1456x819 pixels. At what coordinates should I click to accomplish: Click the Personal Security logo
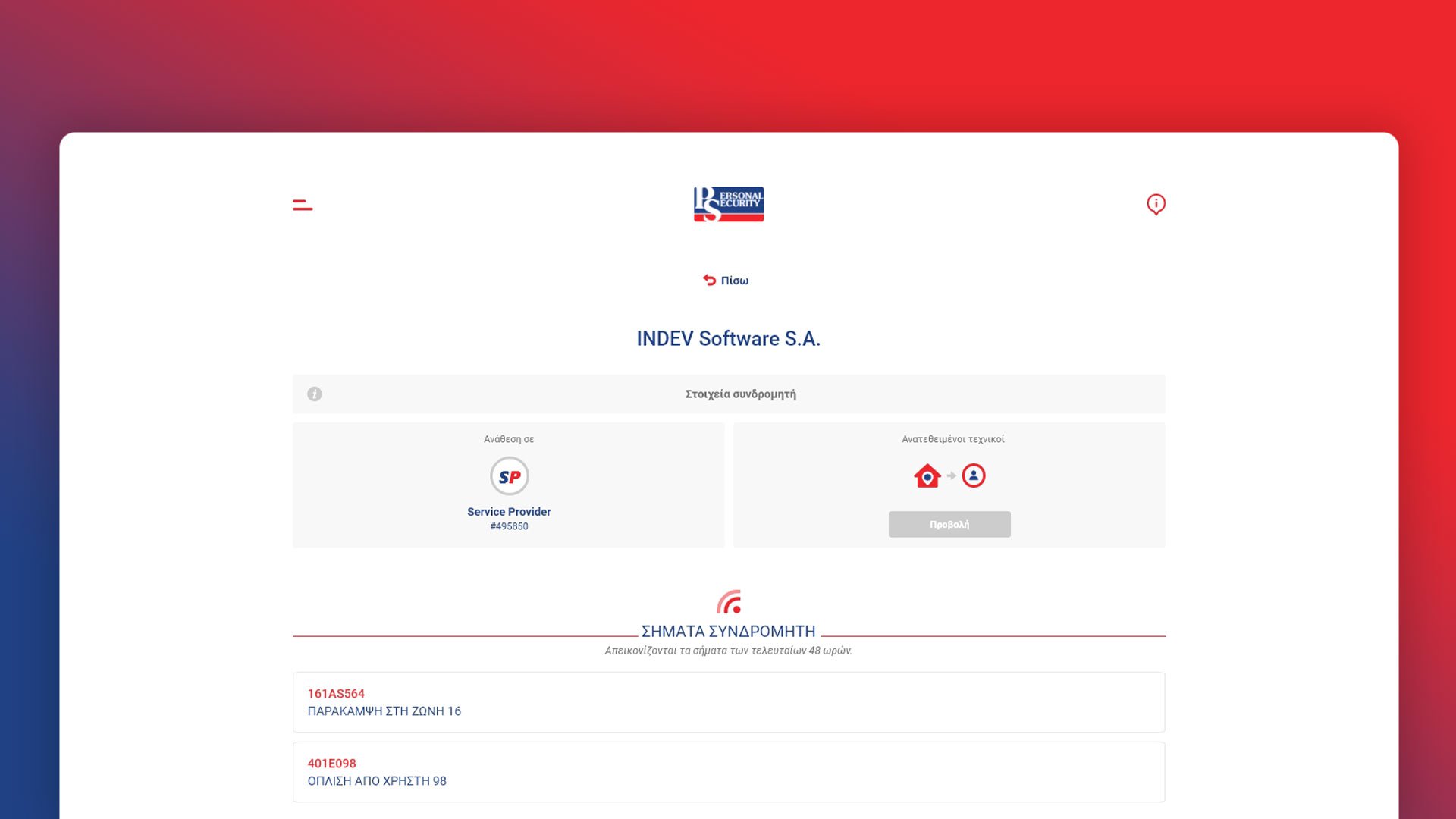(x=729, y=204)
